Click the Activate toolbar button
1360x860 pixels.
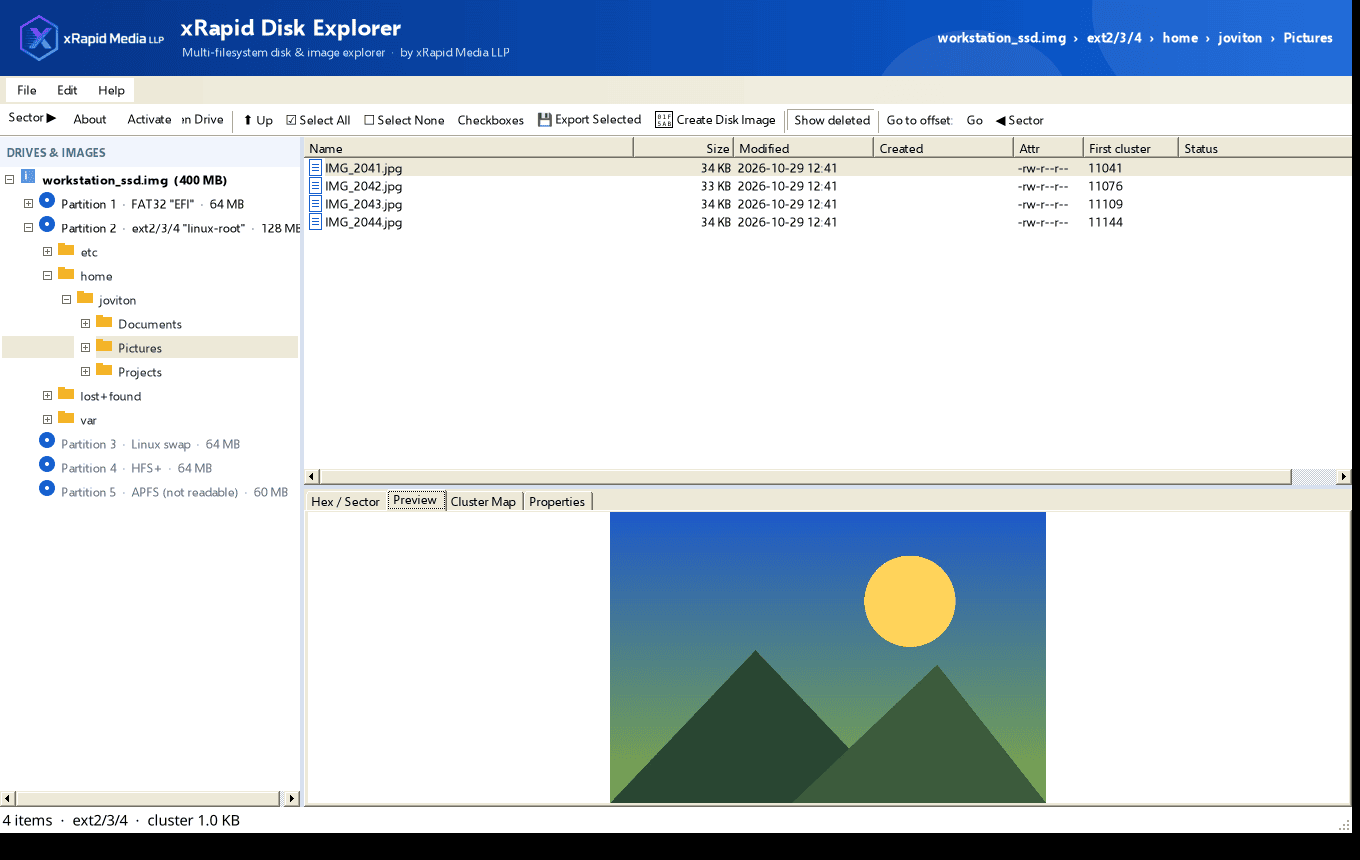point(149,119)
